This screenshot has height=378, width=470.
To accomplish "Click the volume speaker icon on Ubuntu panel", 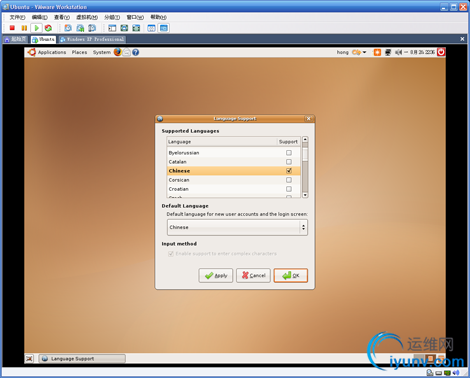I will 398,52.
